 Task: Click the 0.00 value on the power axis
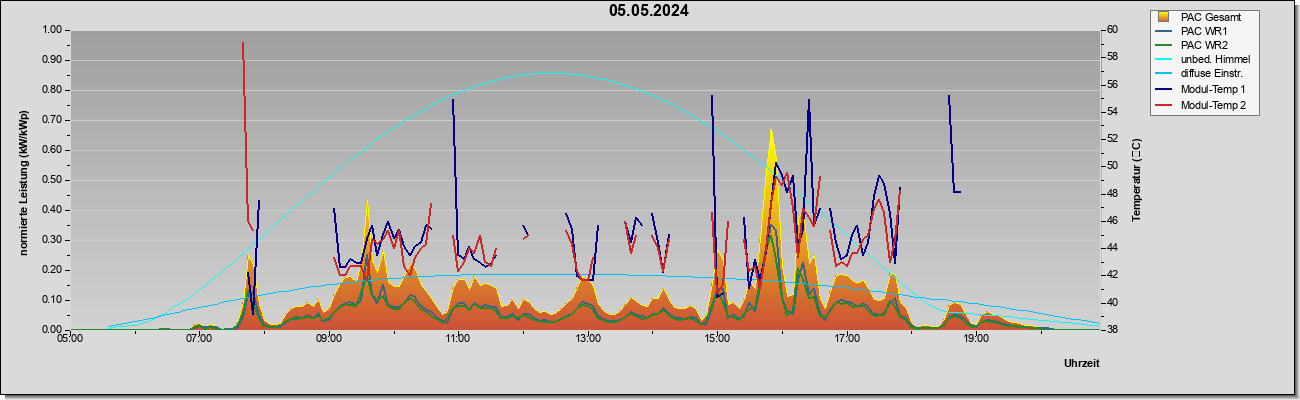(x=51, y=329)
